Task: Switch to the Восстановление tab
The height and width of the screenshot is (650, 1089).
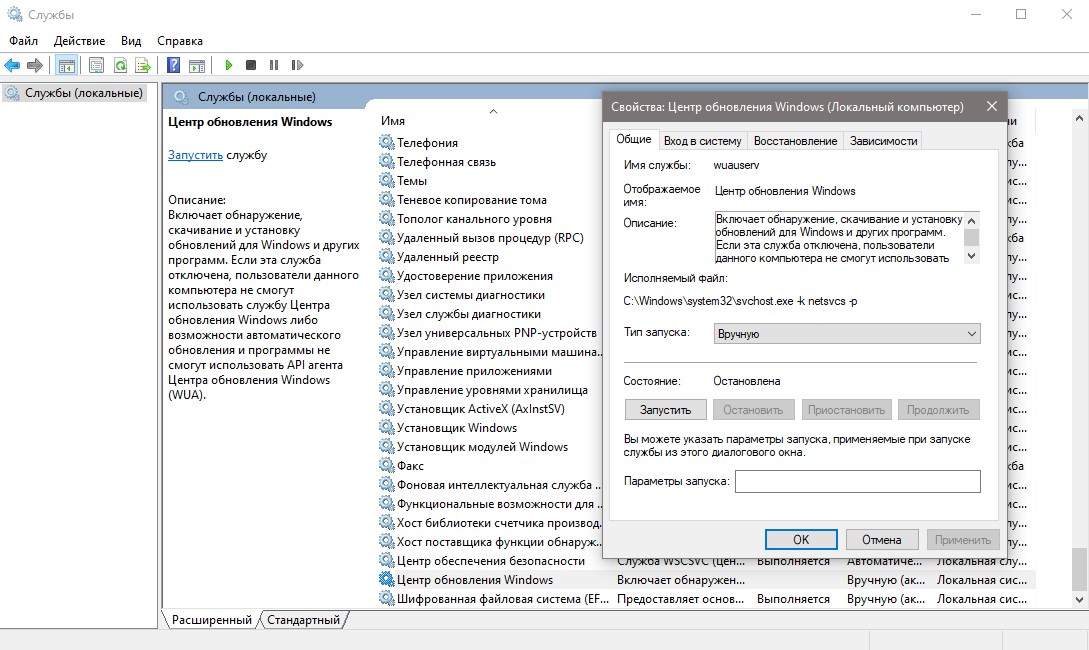Action: click(795, 141)
